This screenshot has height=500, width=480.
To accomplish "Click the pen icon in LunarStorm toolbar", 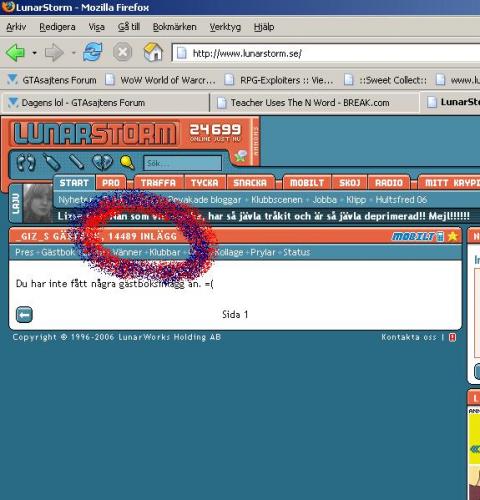I will click(x=76, y=162).
